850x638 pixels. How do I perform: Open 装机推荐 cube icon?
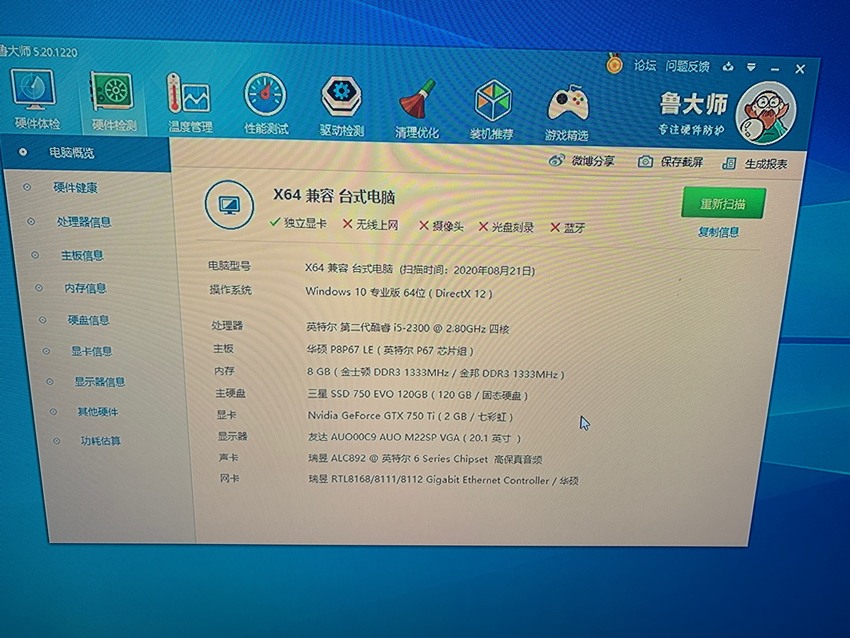[492, 109]
